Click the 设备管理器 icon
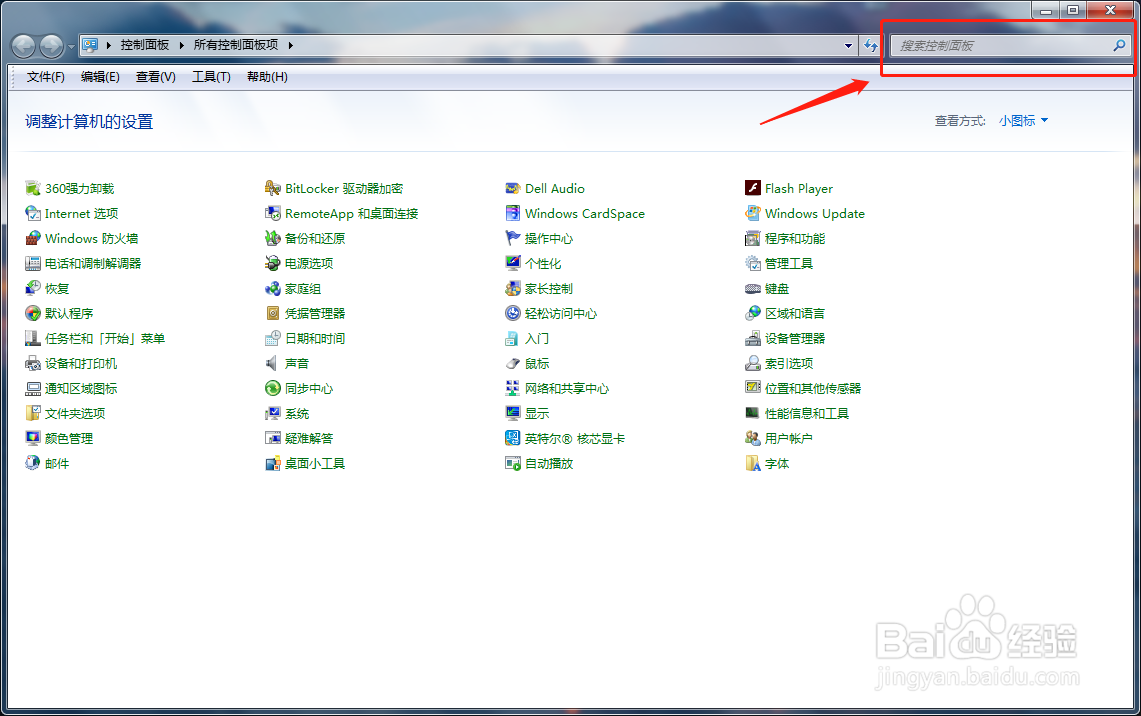1141x716 pixels. [x=753, y=338]
